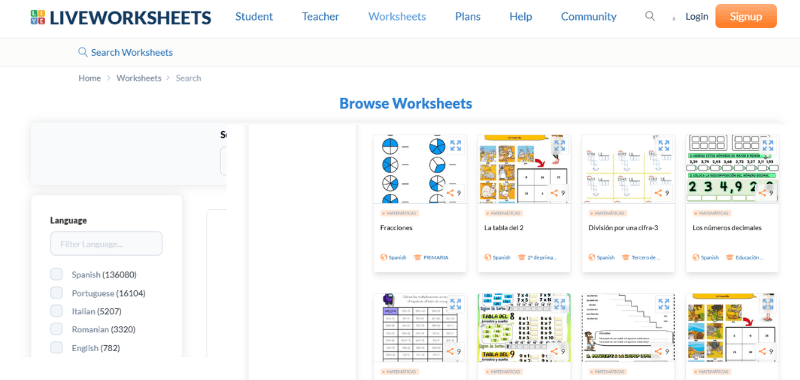Go to Home in the breadcrumb
Screen dimensions: 800x380
[x=89, y=78]
